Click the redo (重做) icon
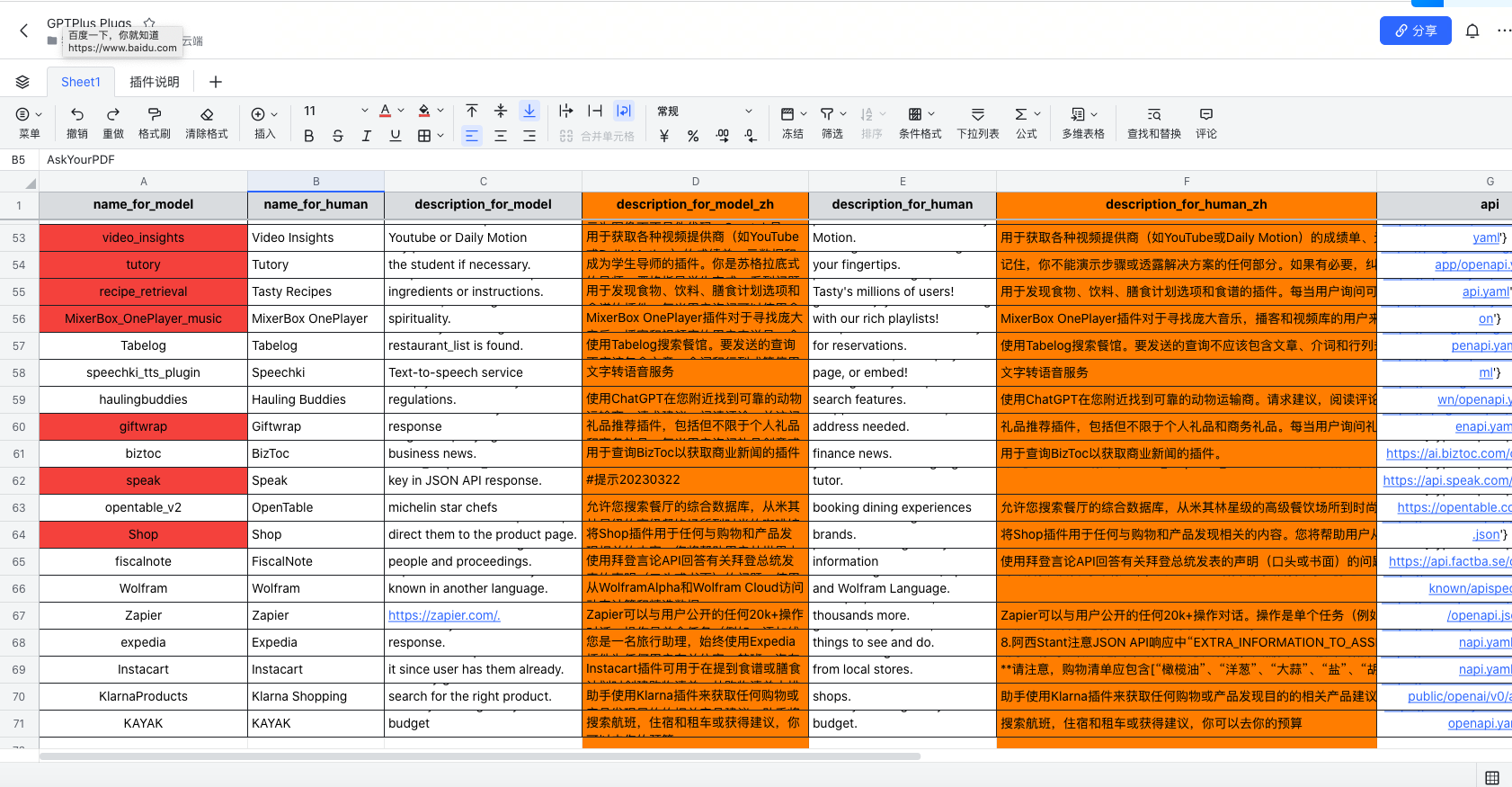The image size is (1512, 787). pyautogui.click(x=113, y=114)
